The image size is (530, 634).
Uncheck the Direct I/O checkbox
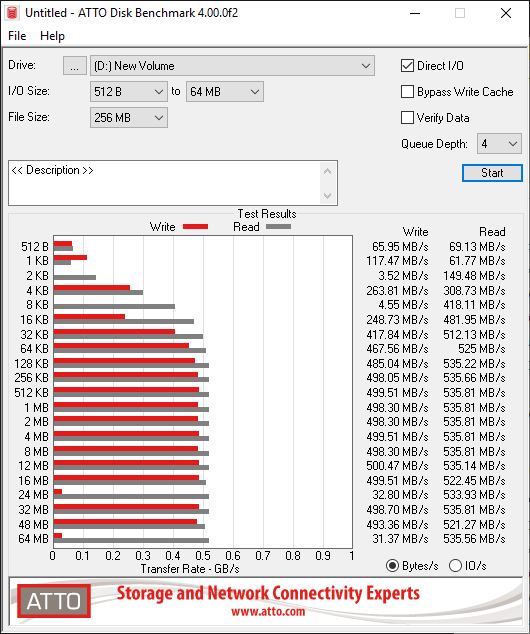407,66
